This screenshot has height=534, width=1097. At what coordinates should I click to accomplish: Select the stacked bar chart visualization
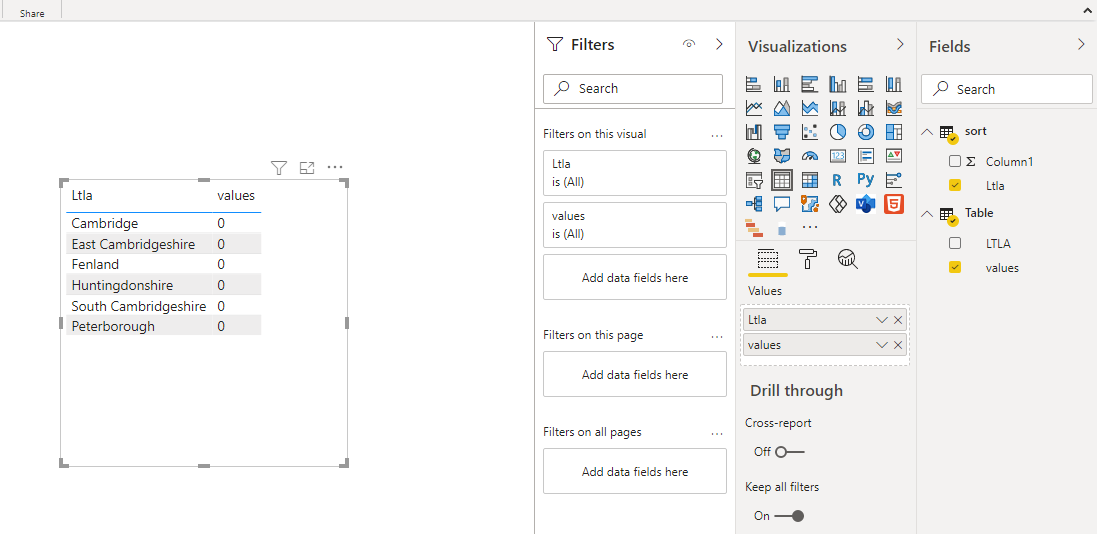click(x=753, y=85)
